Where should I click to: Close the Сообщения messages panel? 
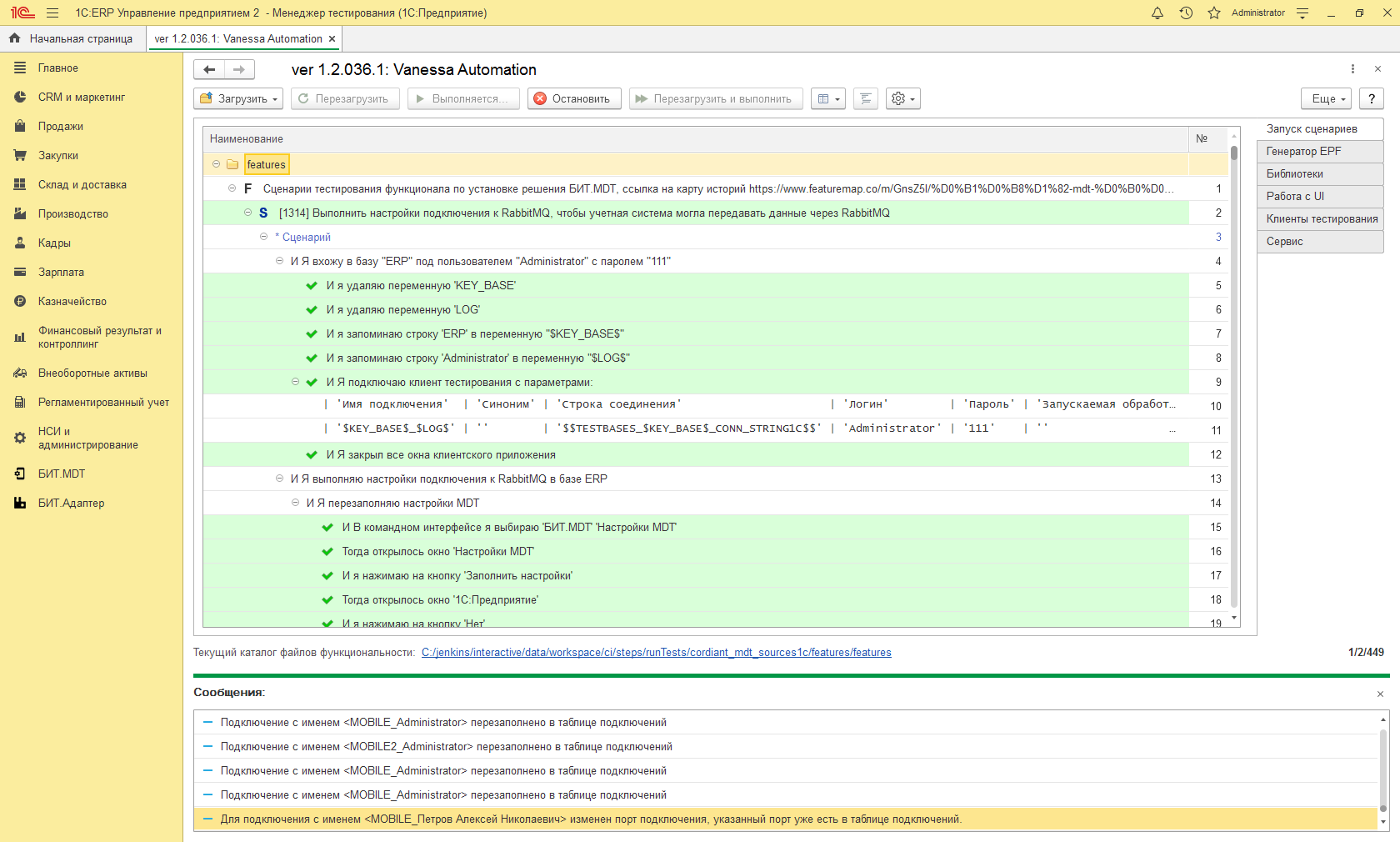[1380, 694]
